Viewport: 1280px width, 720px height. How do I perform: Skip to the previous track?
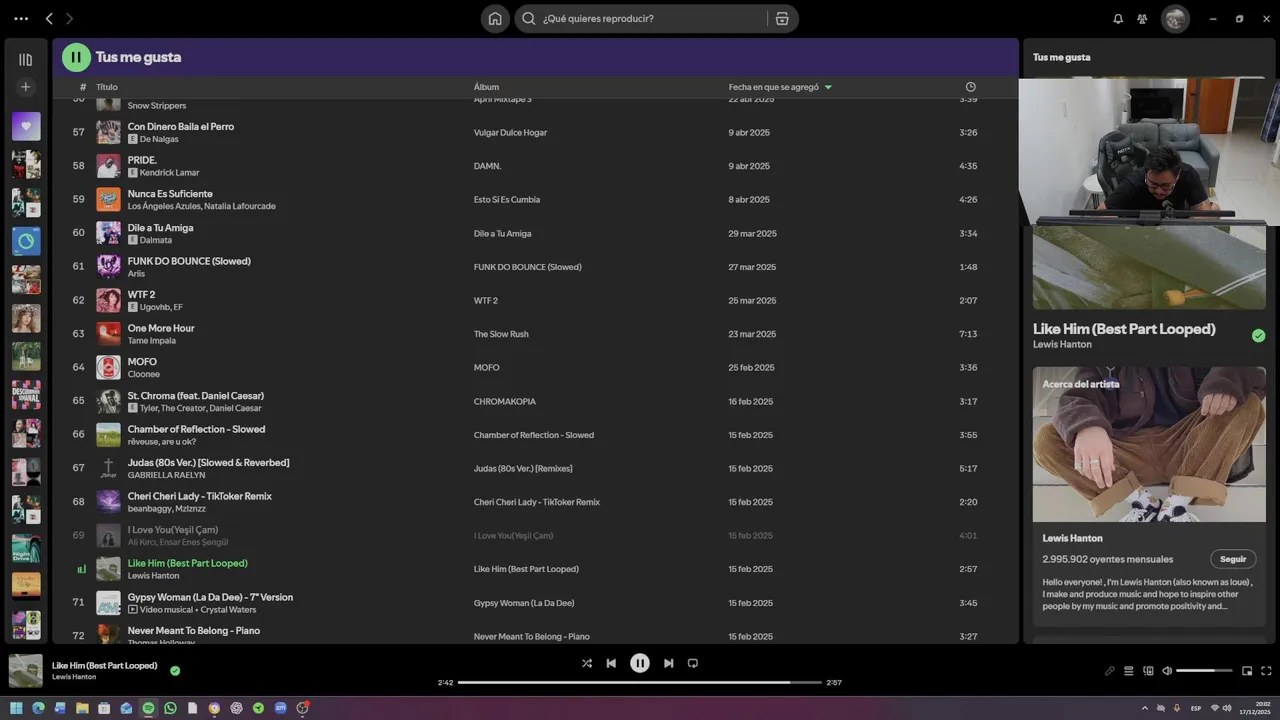pyautogui.click(x=611, y=663)
